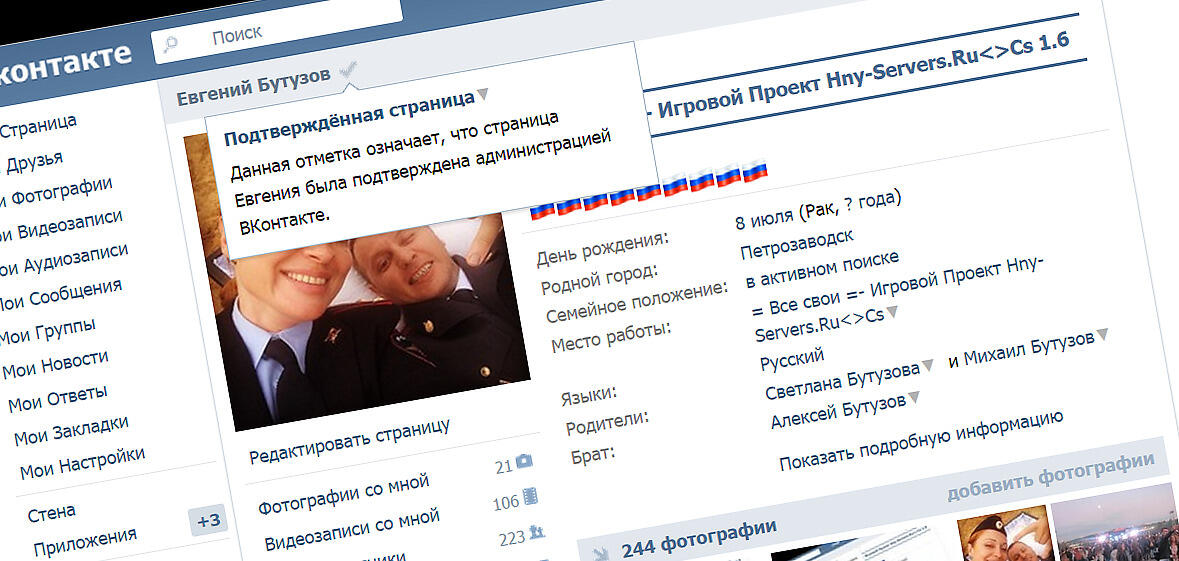The height and width of the screenshot is (561, 1179).
Task: Click the last Russian flag emoji in the status
Action: point(754,171)
